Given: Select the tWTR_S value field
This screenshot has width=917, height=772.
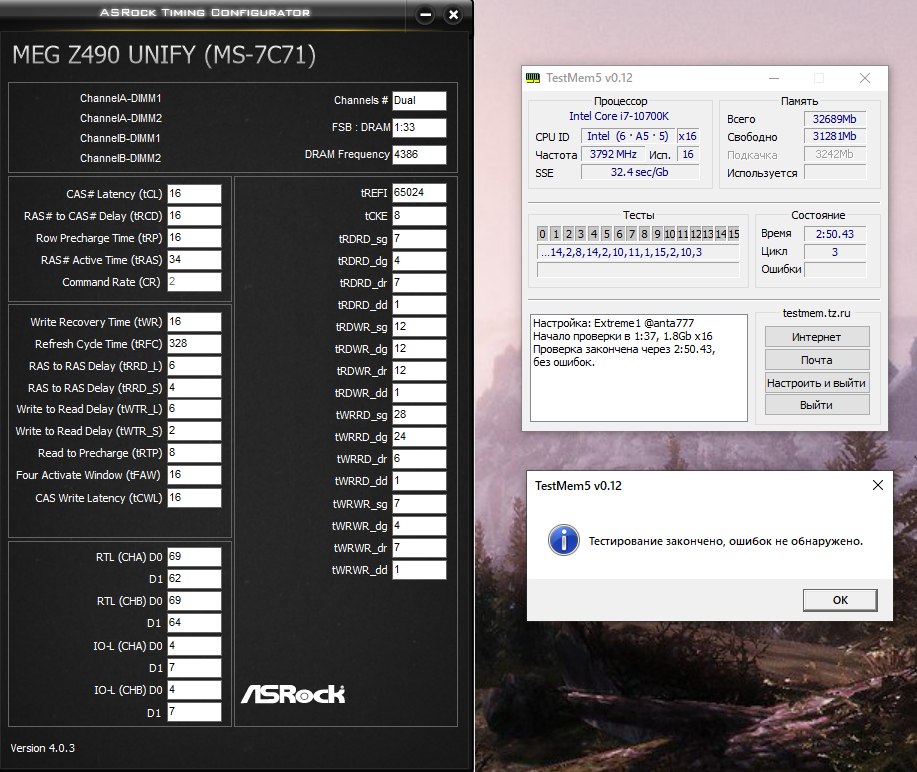Looking at the screenshot, I should point(194,431).
